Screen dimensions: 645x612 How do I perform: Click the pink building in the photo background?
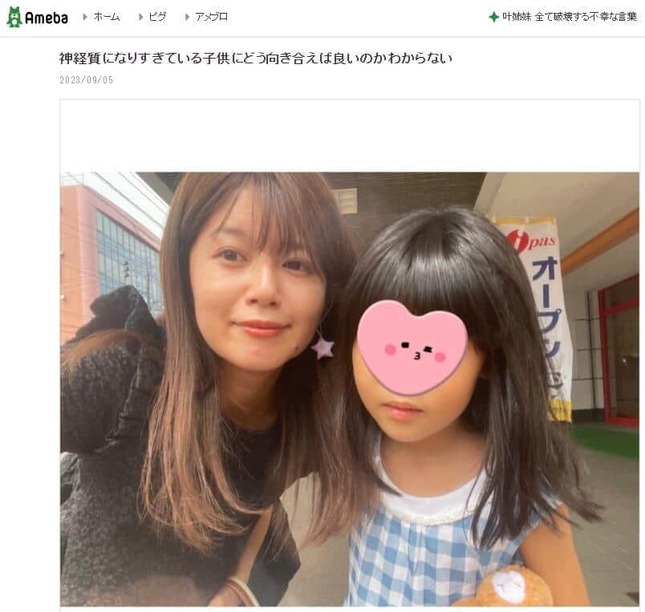coord(109,251)
